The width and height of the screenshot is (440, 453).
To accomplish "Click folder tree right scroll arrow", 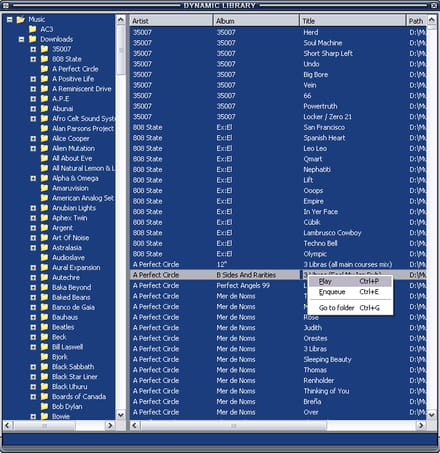I will [x=110, y=425].
